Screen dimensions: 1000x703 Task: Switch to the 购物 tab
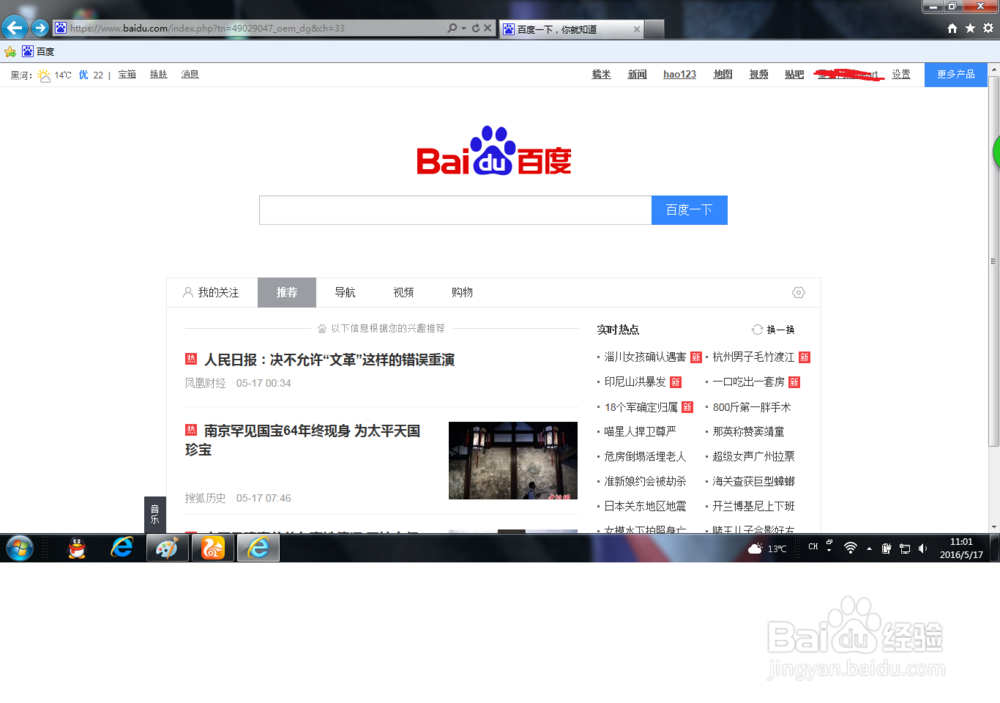462,292
